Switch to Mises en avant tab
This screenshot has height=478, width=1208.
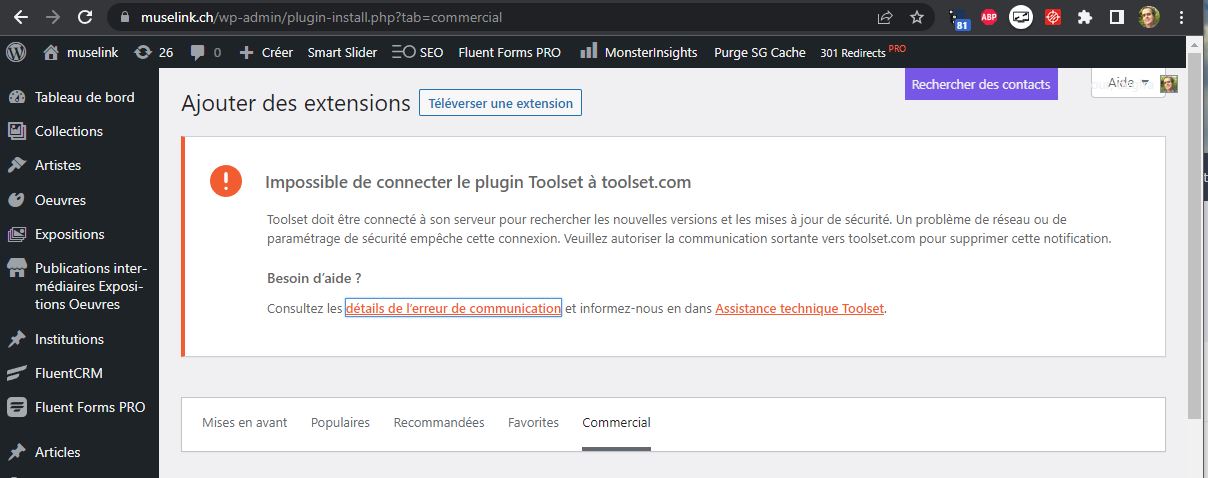click(x=245, y=423)
